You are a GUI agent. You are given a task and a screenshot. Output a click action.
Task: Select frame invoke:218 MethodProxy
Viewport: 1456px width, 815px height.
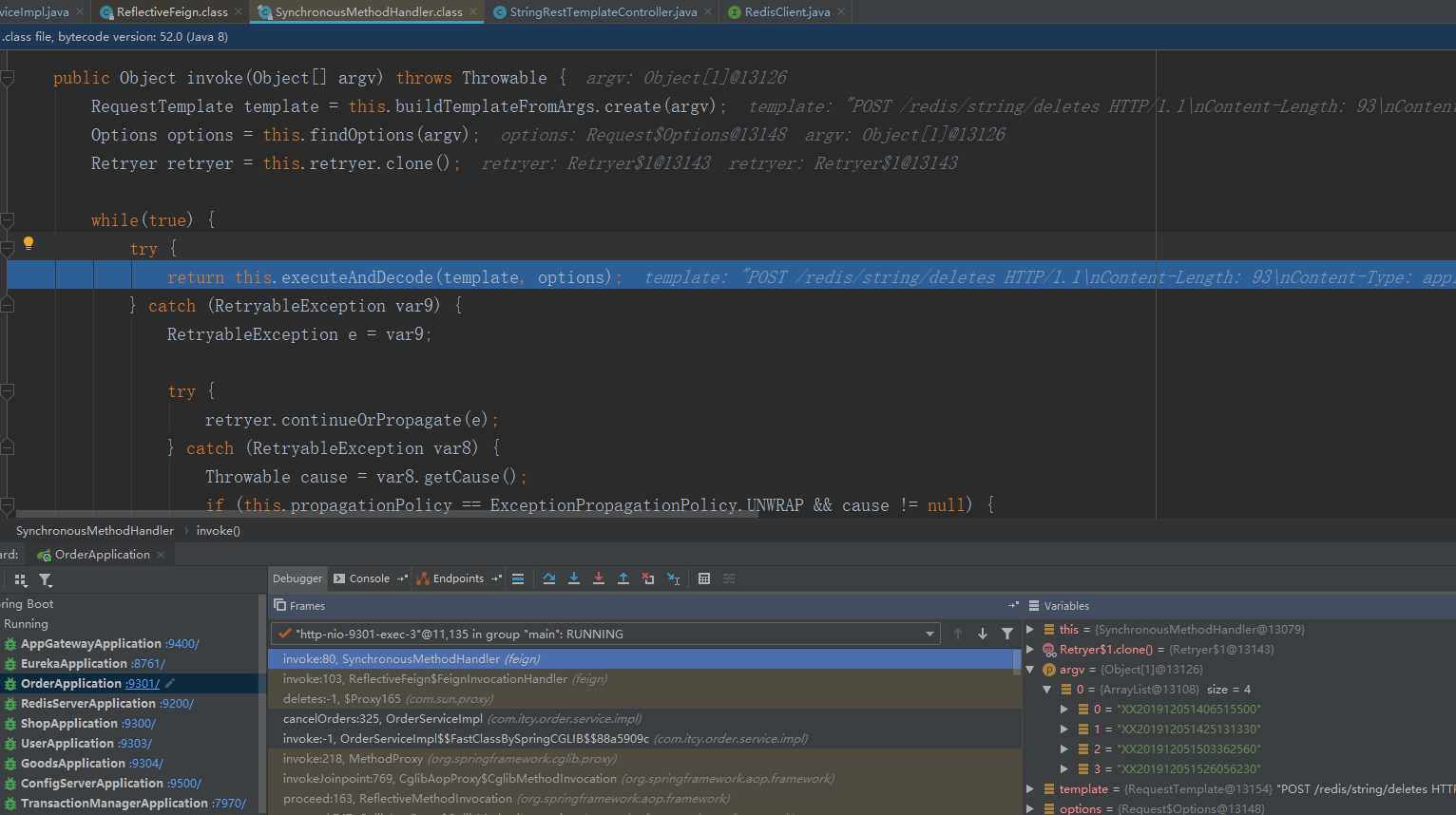coord(644,758)
